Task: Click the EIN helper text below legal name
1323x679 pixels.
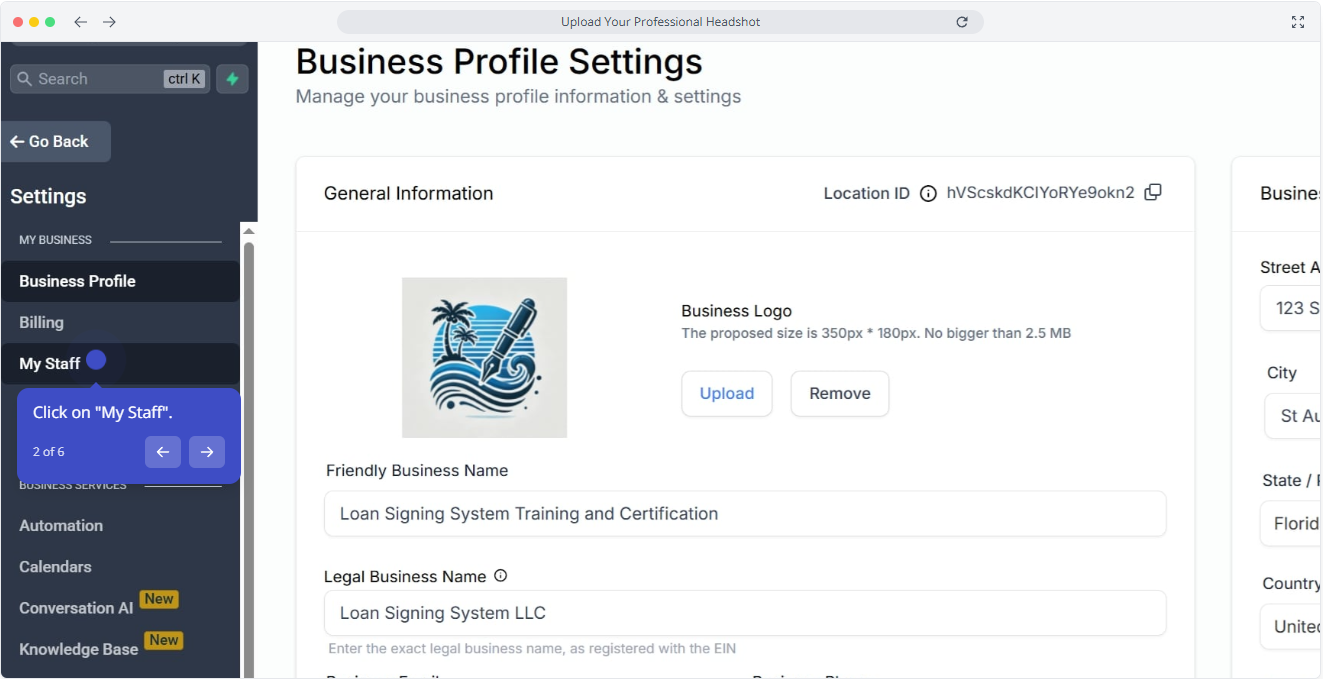Action: tap(532, 649)
